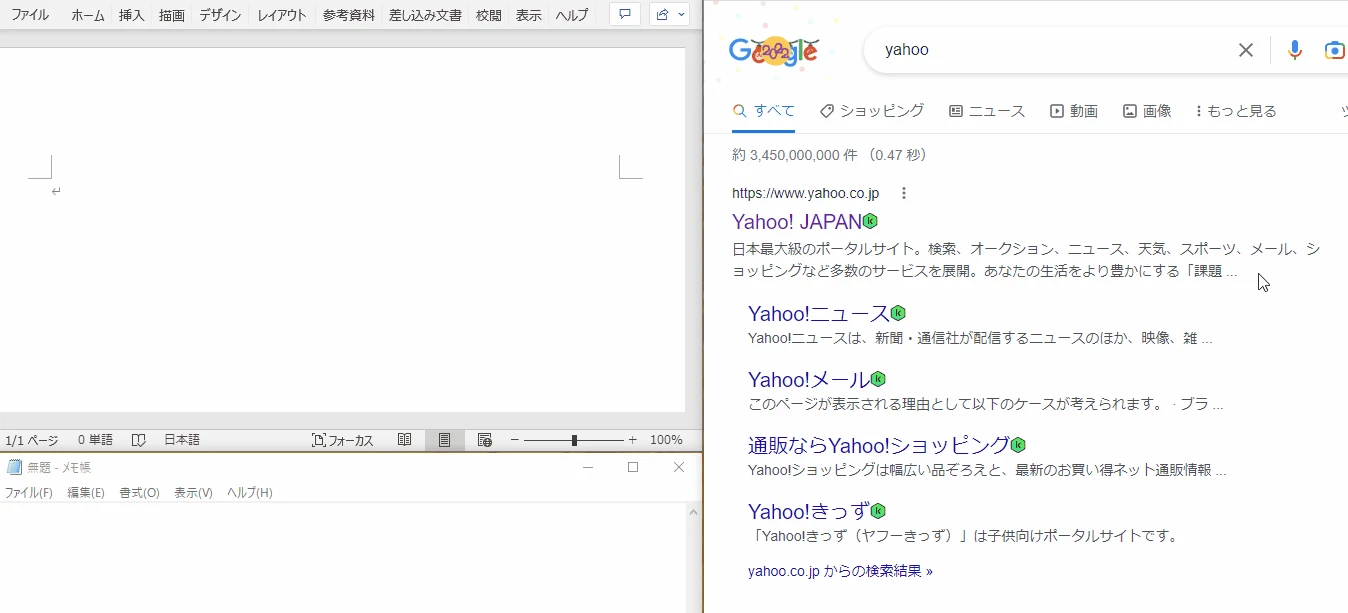The height and width of the screenshot is (613, 1348).
Task: Clear the search query with X icon
Action: tap(1246, 50)
